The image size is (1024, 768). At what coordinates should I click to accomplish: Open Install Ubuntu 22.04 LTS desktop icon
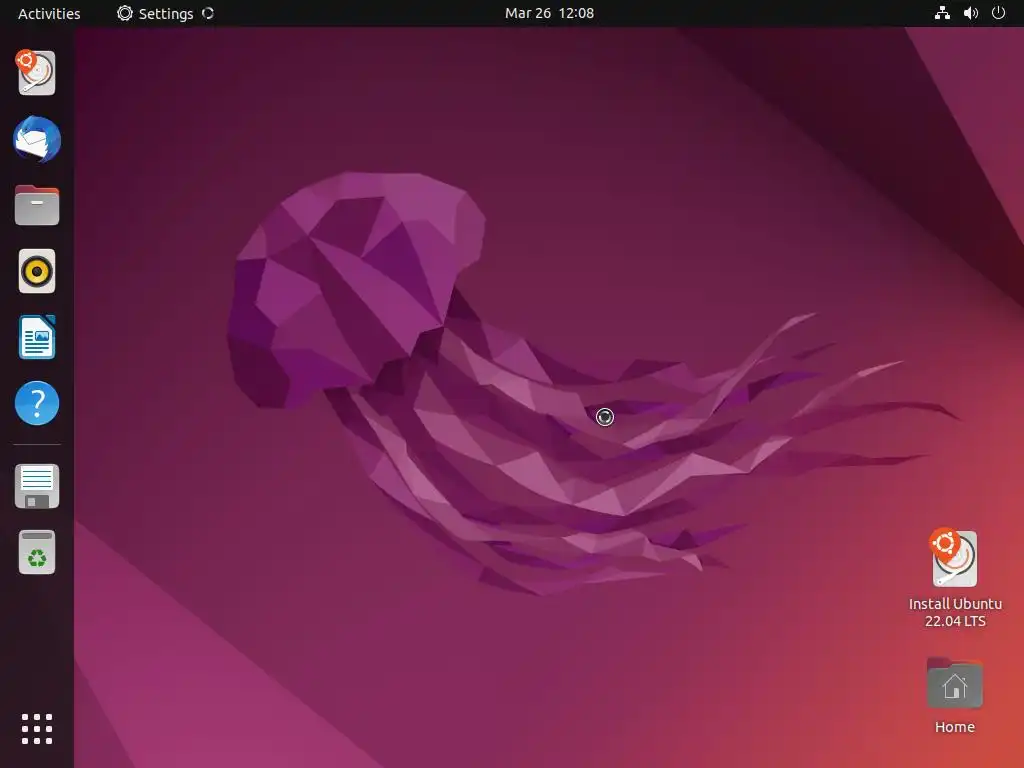pos(955,578)
